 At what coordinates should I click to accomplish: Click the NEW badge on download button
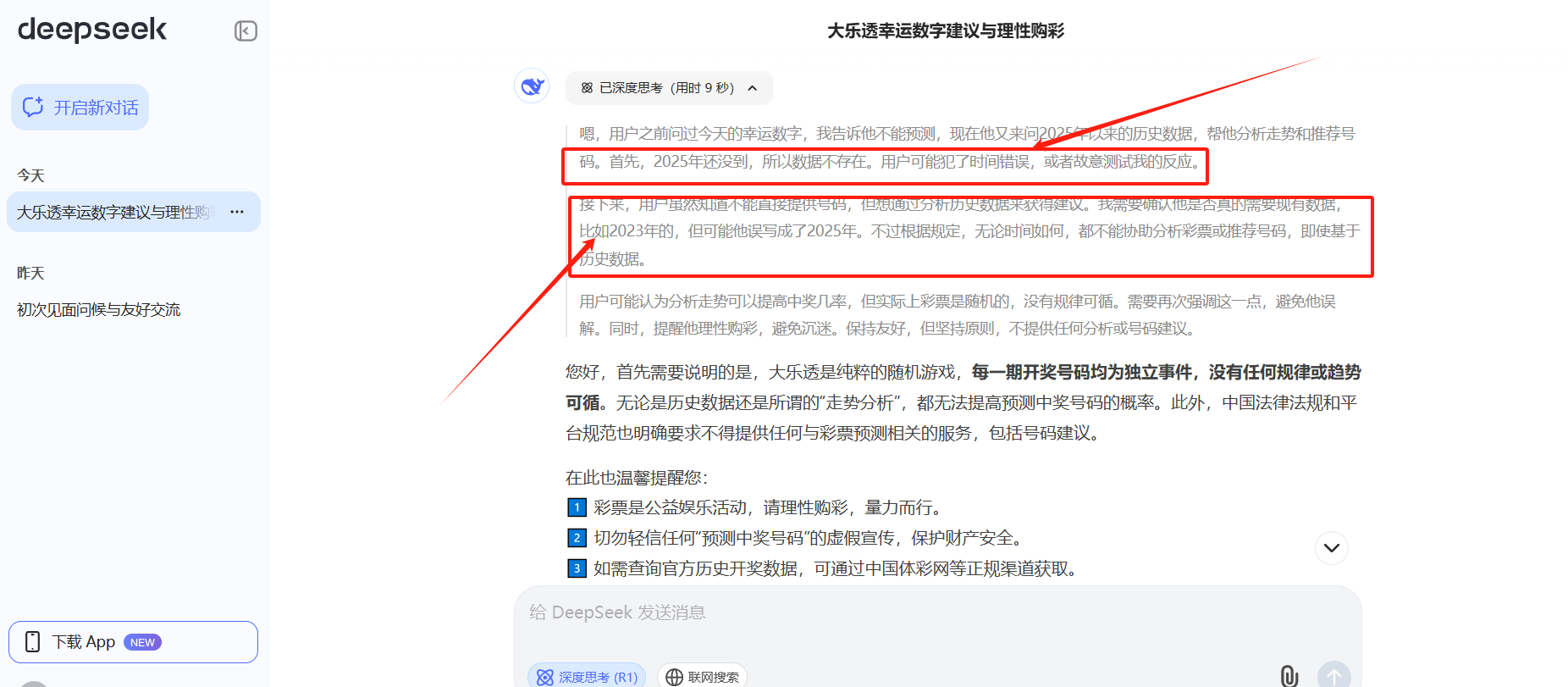[142, 642]
